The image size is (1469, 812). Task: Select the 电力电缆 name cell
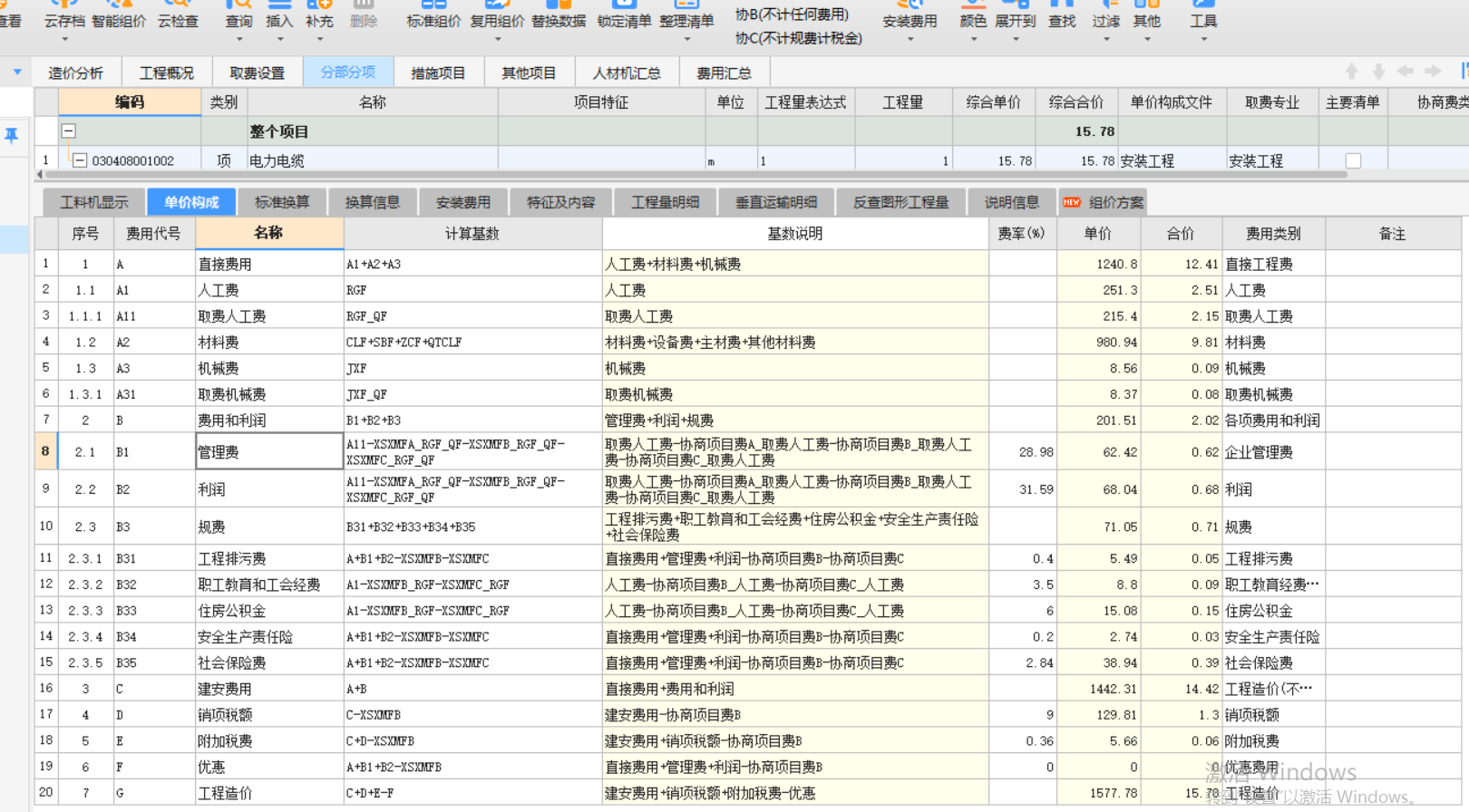point(373,160)
